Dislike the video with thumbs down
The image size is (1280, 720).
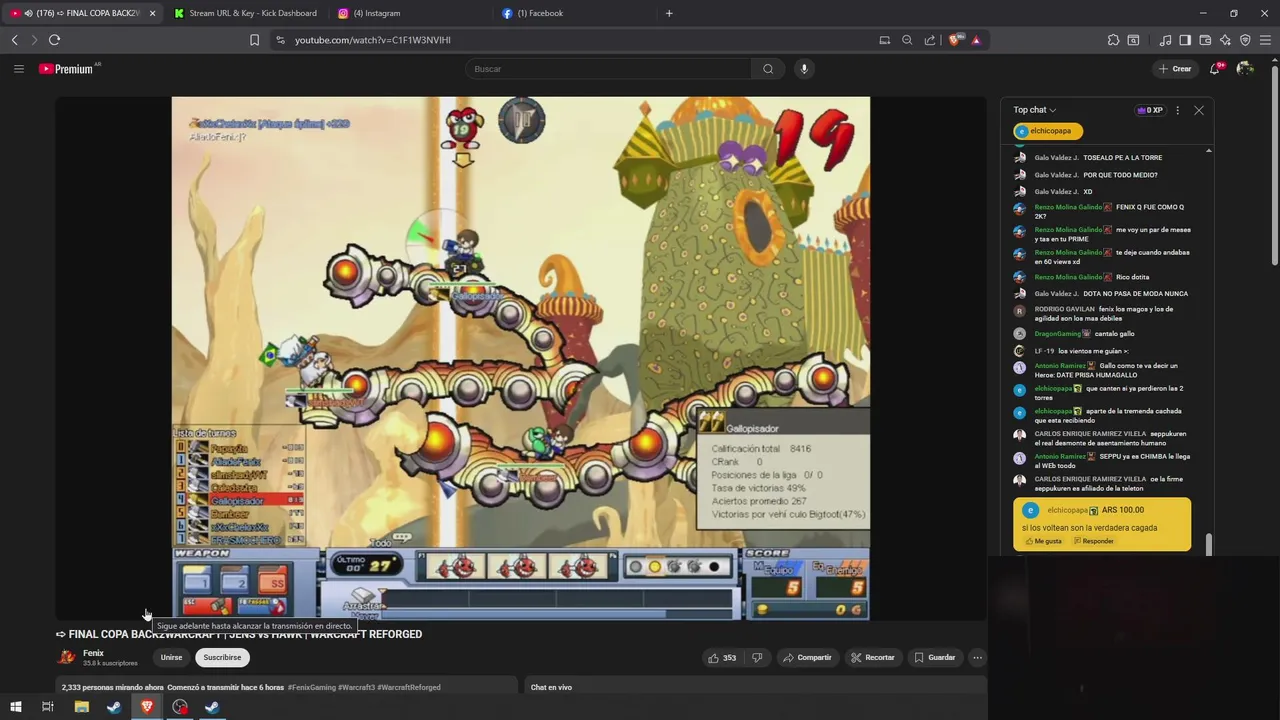click(757, 657)
